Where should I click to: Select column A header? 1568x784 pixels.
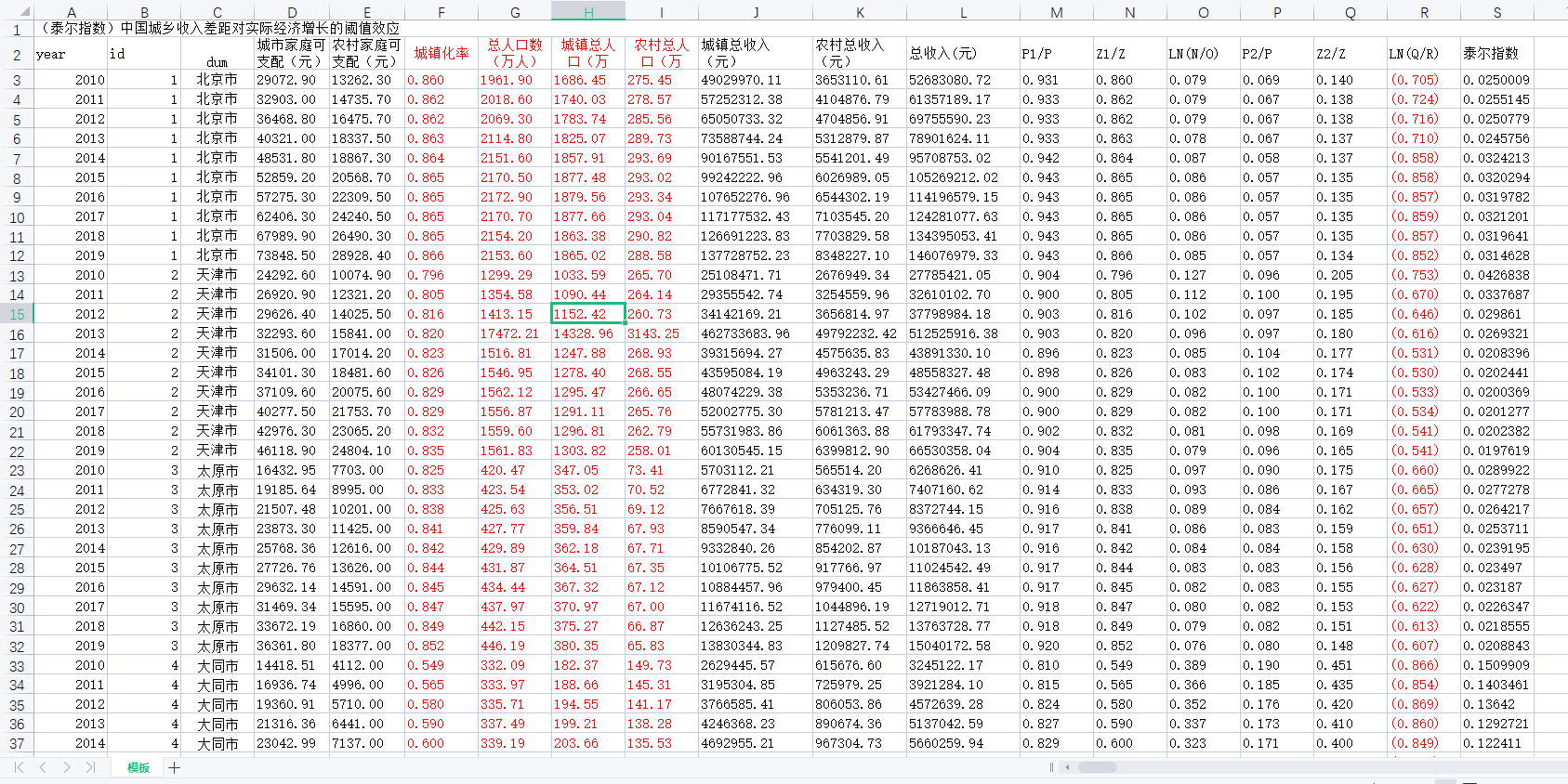[71, 12]
